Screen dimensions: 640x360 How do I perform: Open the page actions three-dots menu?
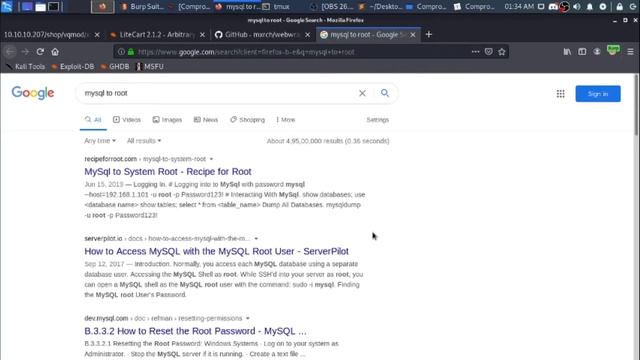[476, 52]
